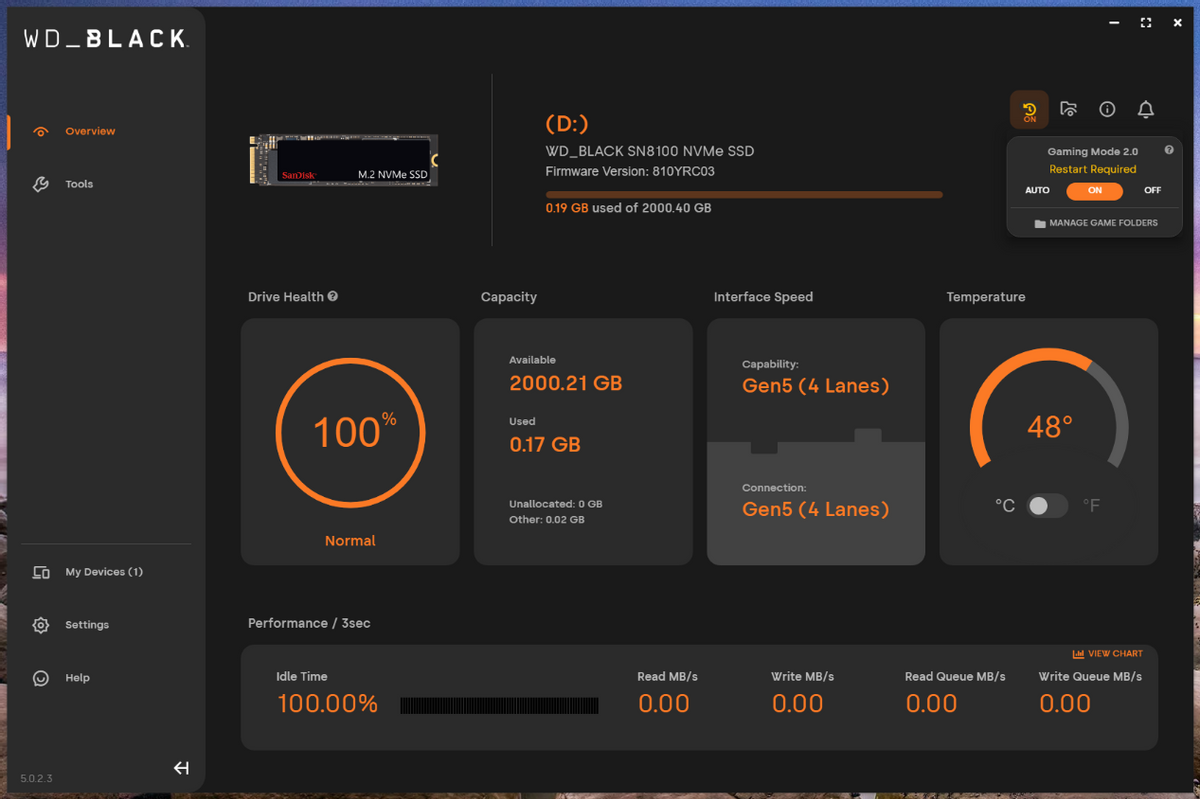The width and height of the screenshot is (1200, 799).
Task: Click the View Chart graph icon
Action: pos(1078,654)
